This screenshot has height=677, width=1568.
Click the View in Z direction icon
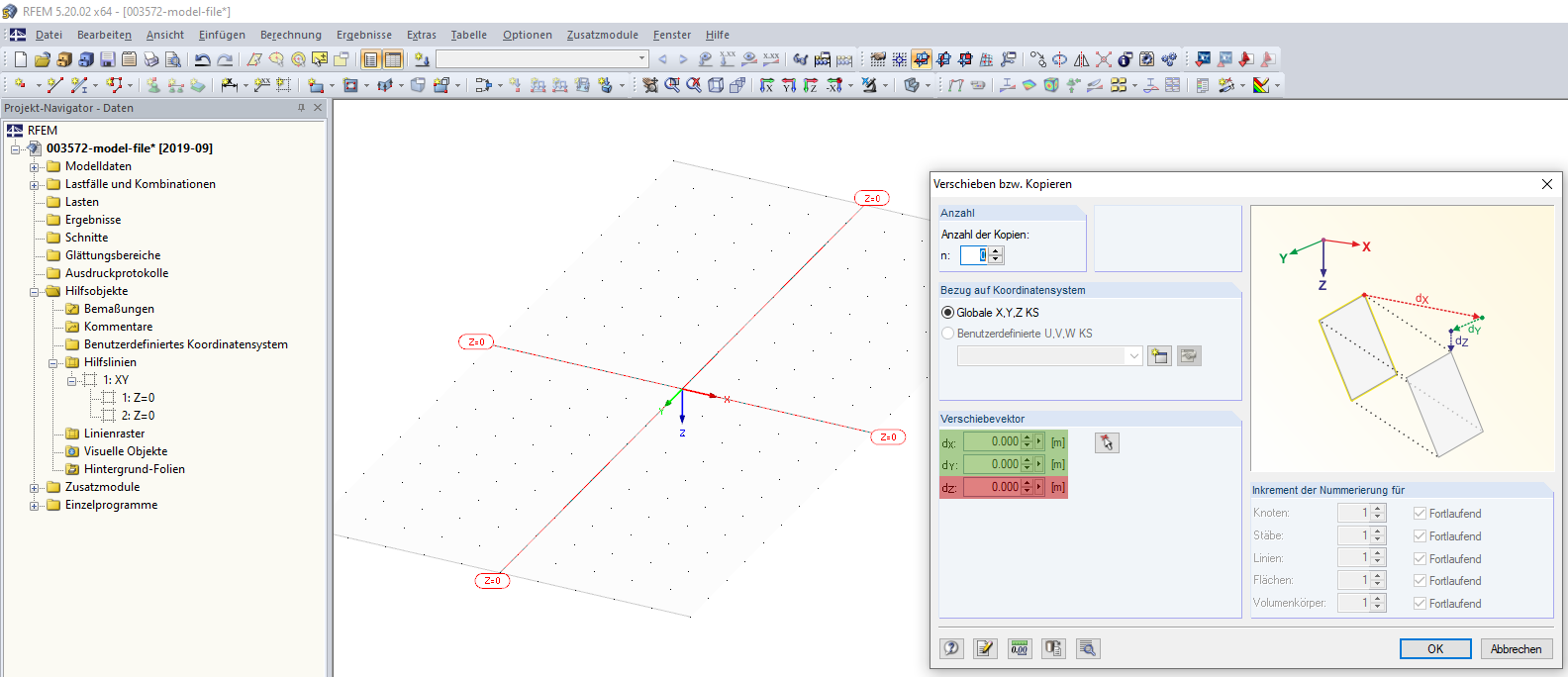(811, 85)
